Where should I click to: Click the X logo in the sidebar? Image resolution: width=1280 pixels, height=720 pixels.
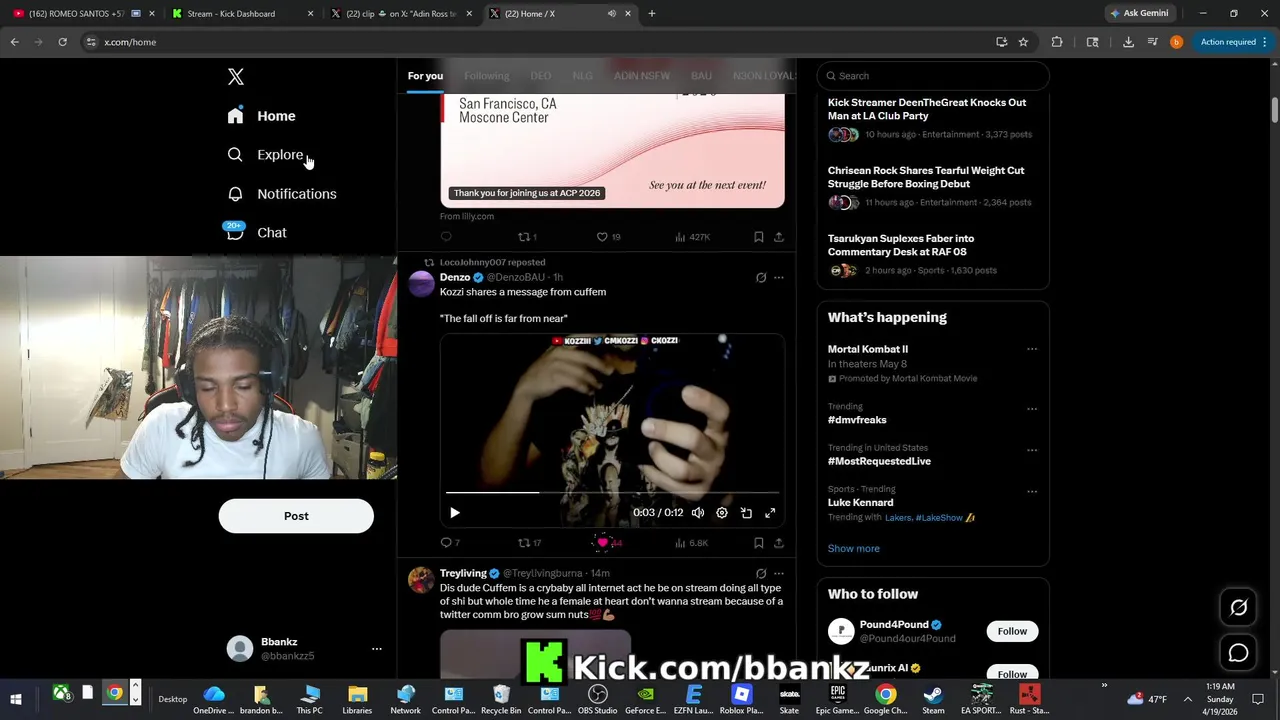point(235,77)
